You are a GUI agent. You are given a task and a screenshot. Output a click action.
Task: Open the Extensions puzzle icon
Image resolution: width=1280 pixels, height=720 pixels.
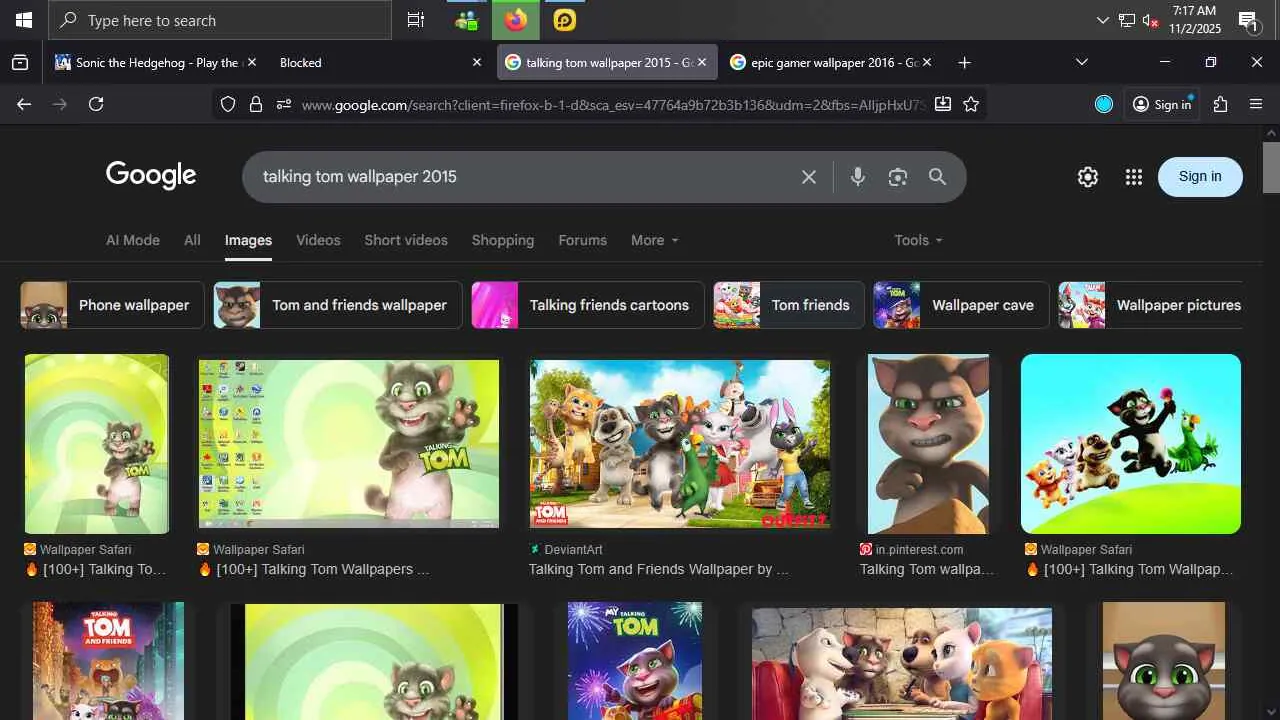1220,104
